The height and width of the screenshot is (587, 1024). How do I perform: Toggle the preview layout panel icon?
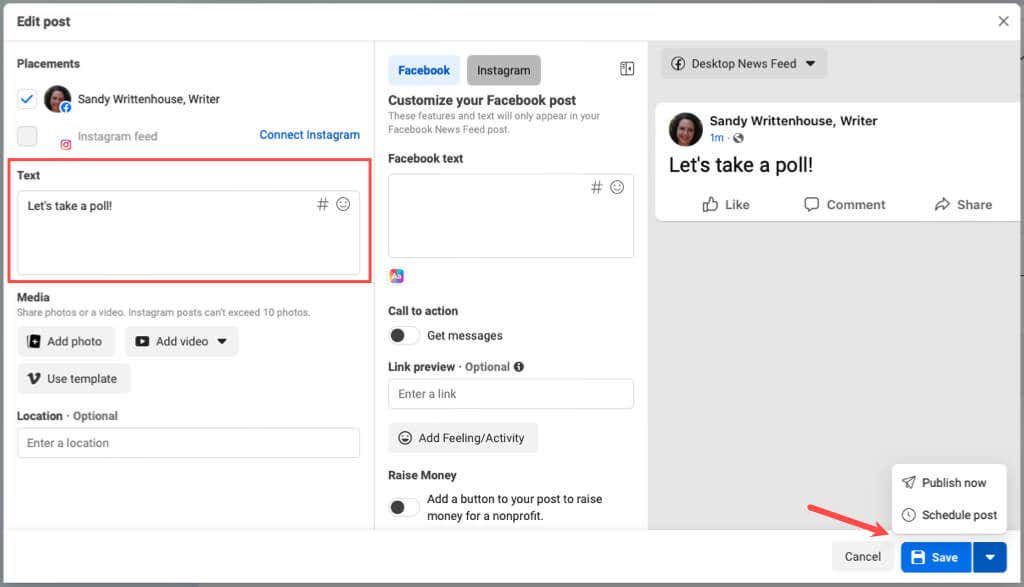pos(627,69)
